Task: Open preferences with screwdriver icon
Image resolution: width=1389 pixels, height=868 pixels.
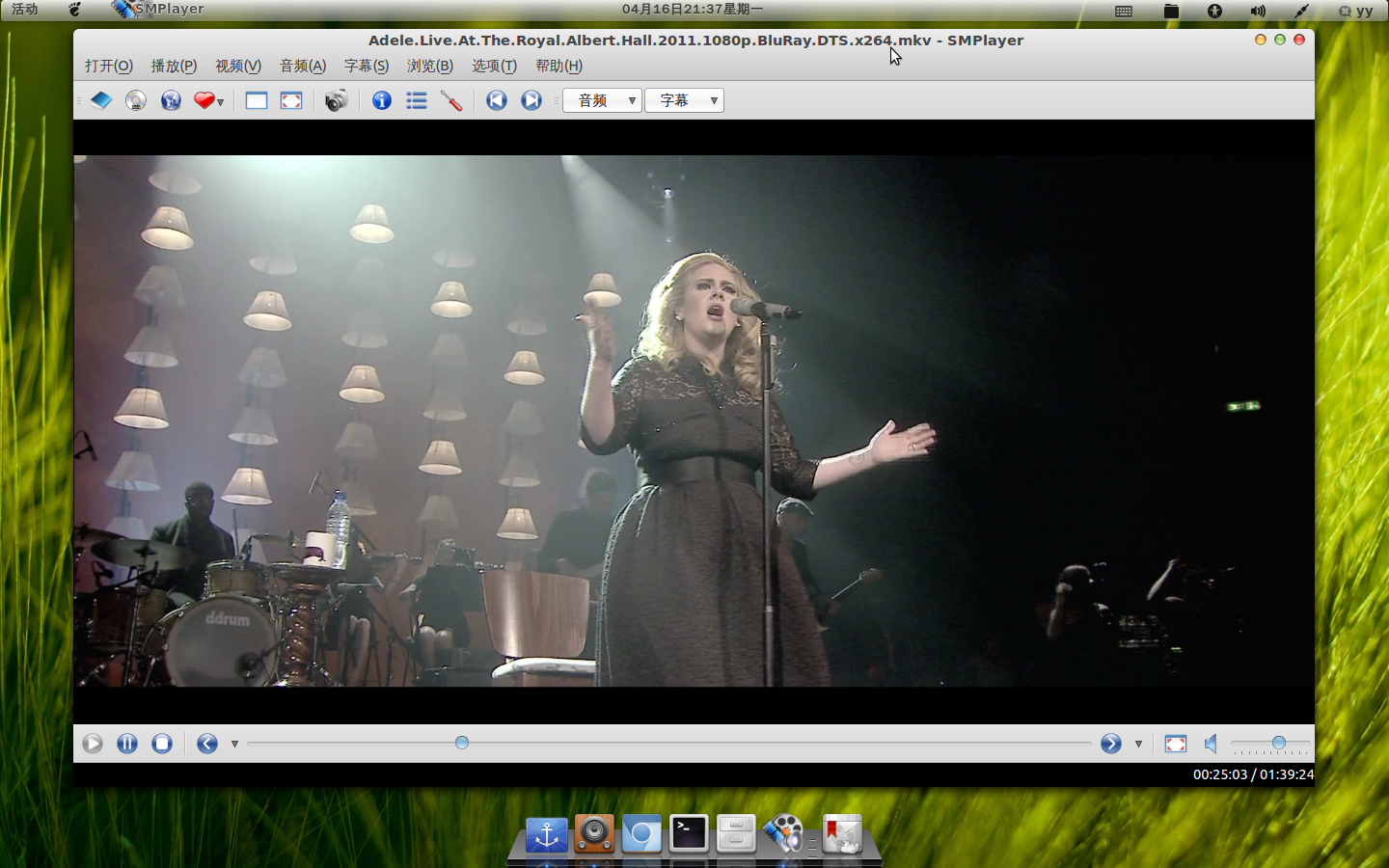Action: click(x=451, y=100)
